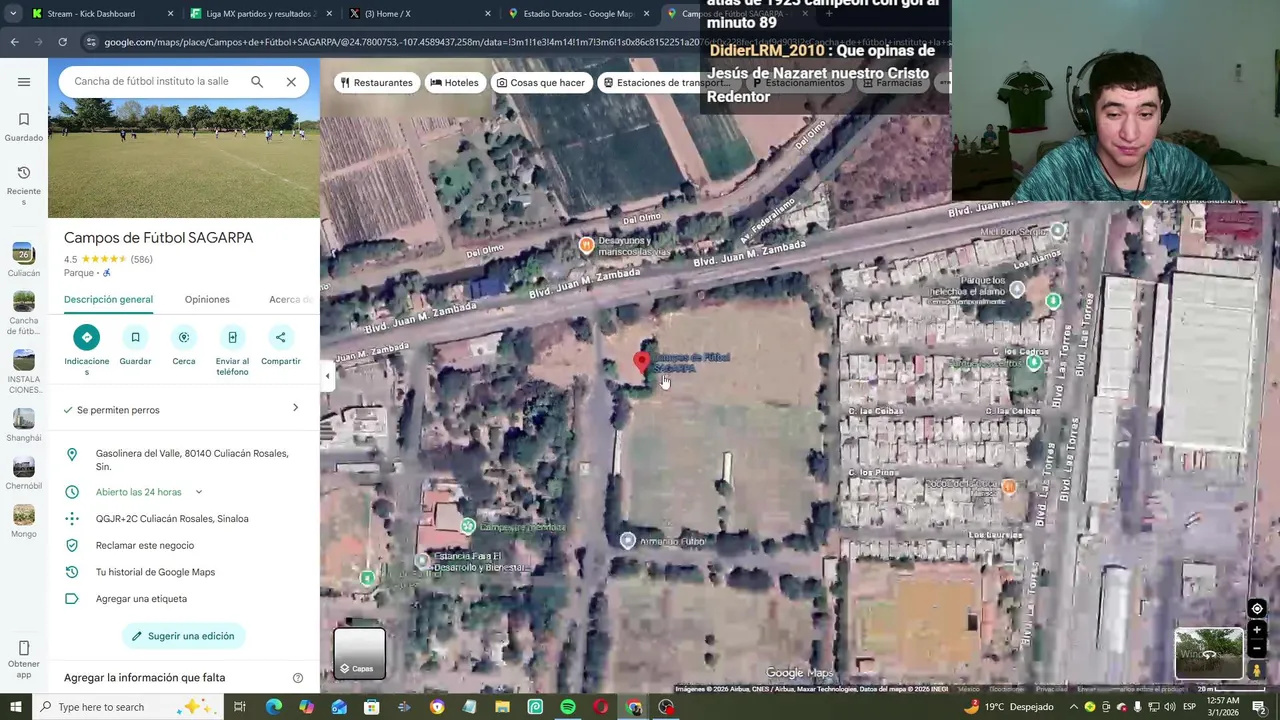Zoom out the map with minus
The width and height of the screenshot is (1280, 720).
coord(1257,648)
